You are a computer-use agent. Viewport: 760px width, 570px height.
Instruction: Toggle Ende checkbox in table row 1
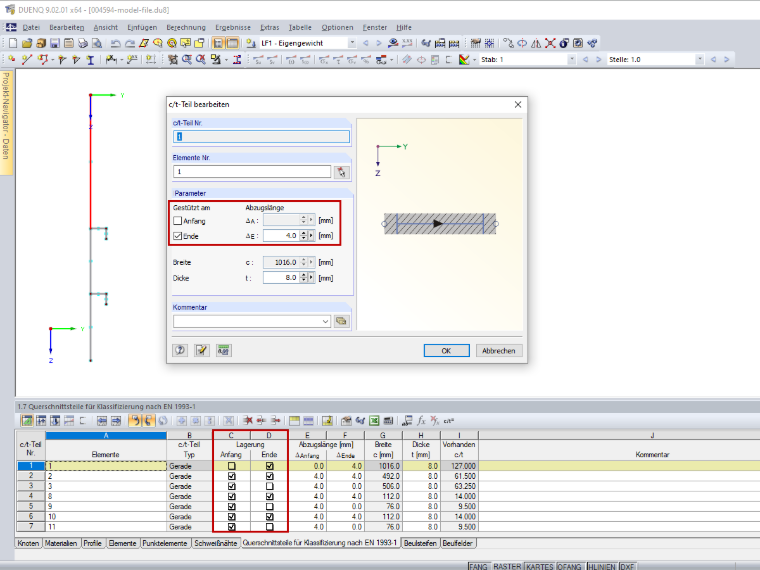(x=269, y=466)
